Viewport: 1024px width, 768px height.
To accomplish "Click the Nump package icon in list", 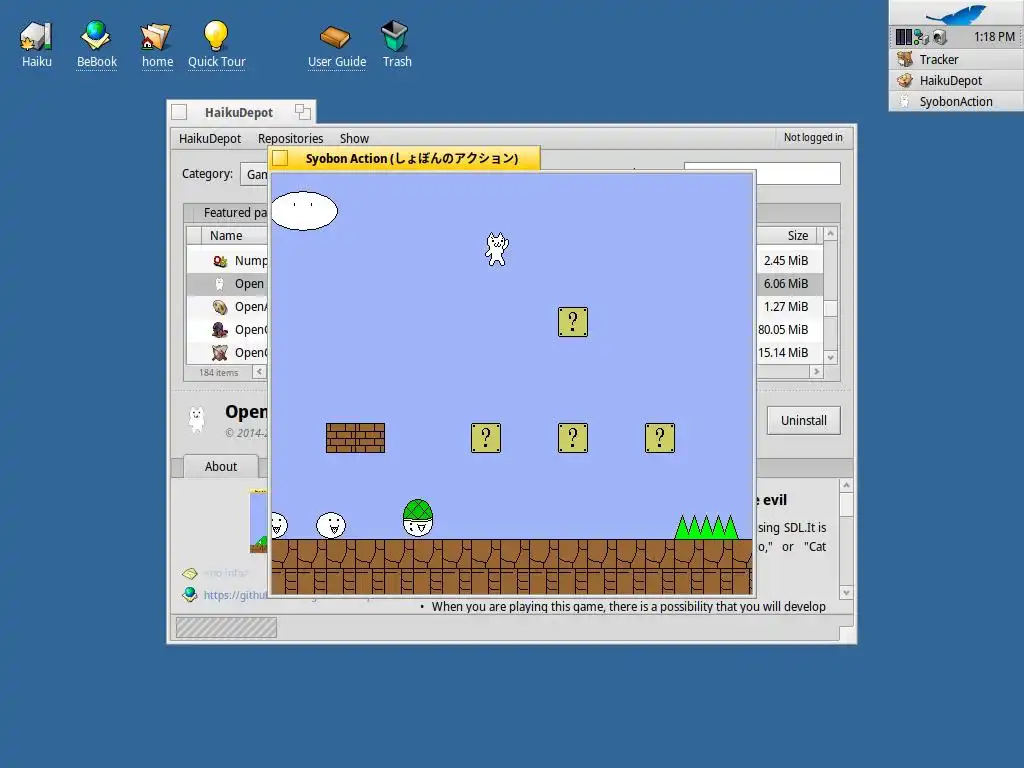I will (x=220, y=261).
